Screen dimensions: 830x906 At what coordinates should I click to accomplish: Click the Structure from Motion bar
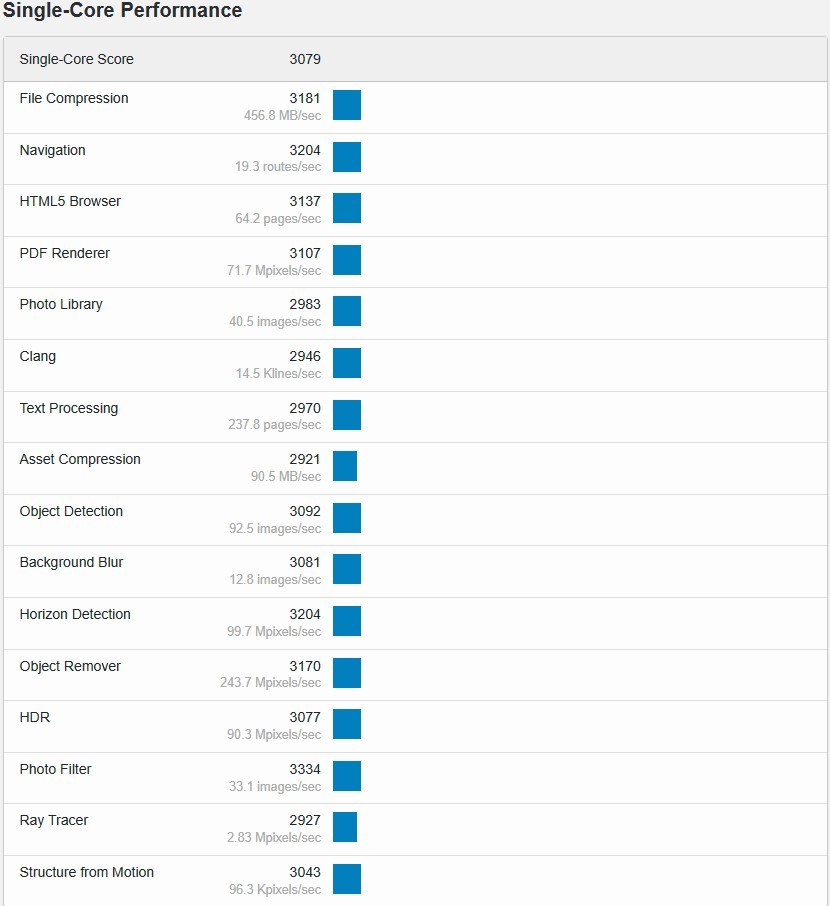tap(347, 879)
